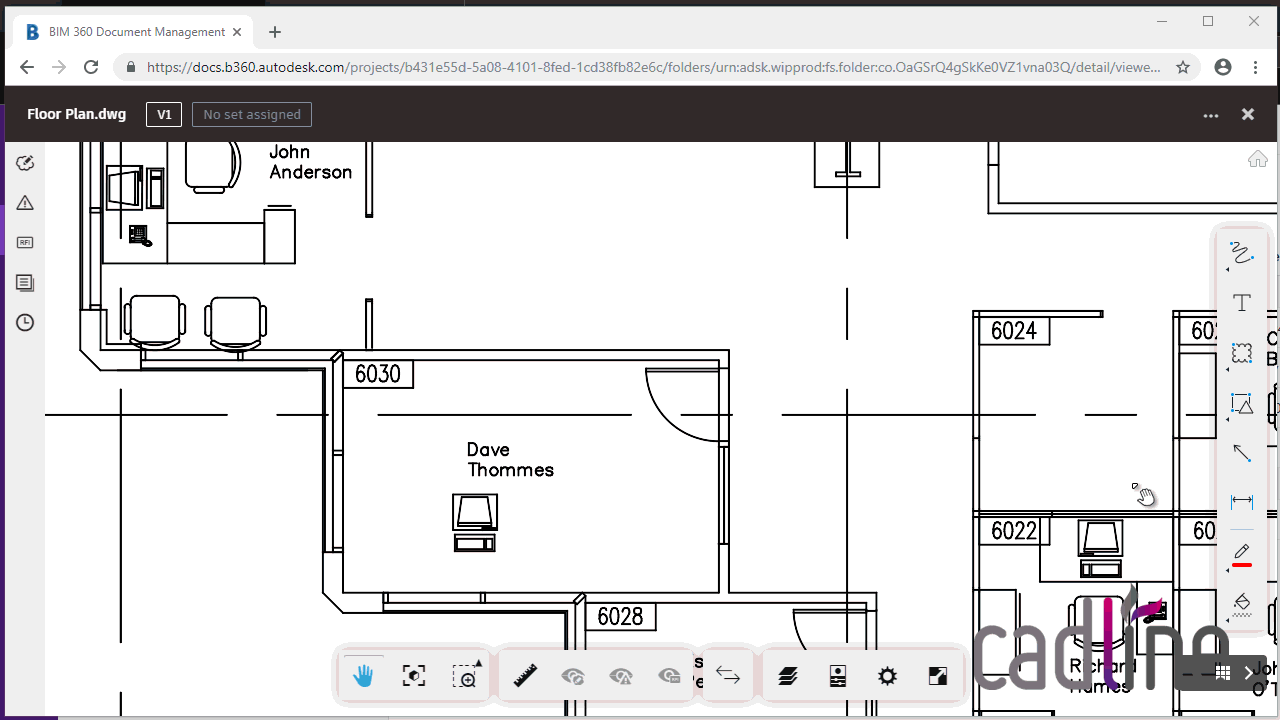Open a new browser tab
Image resolution: width=1280 pixels, height=720 pixels.
(x=275, y=32)
